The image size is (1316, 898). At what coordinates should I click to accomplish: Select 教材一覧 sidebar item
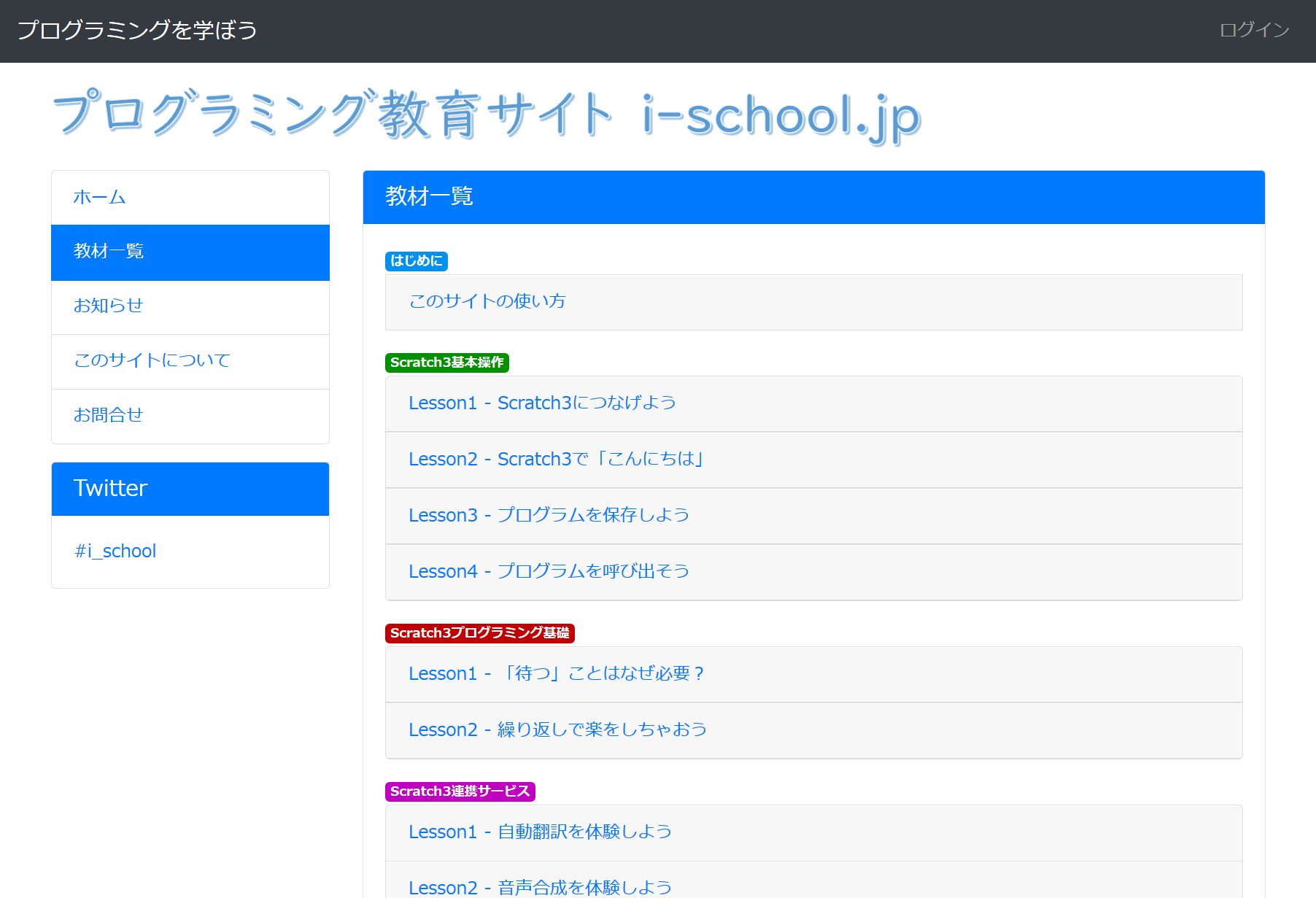tap(190, 252)
